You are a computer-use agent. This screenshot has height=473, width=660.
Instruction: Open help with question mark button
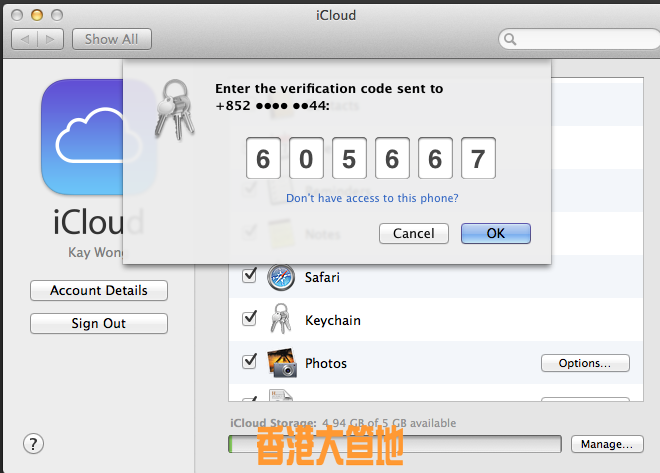33,444
